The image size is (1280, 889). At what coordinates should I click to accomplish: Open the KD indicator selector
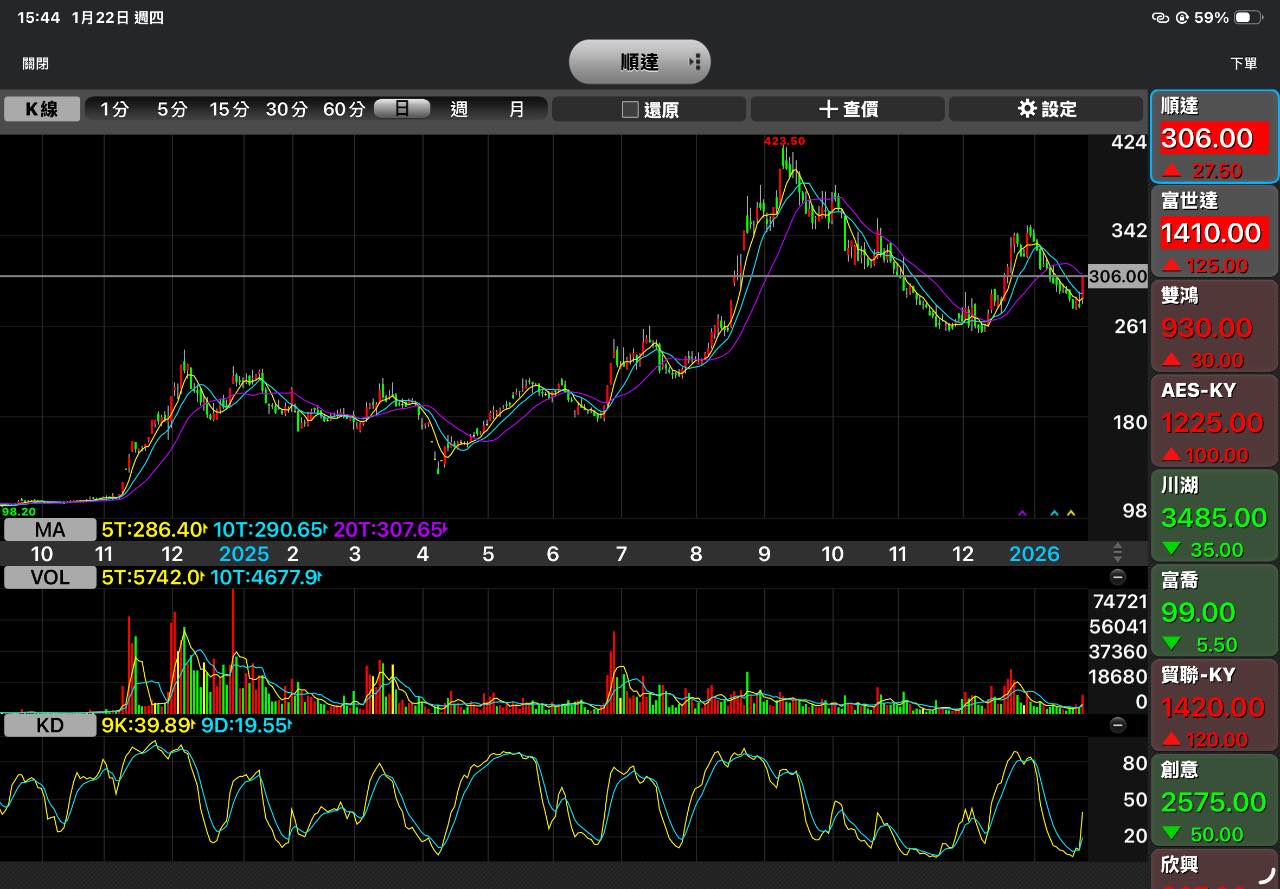click(x=50, y=725)
